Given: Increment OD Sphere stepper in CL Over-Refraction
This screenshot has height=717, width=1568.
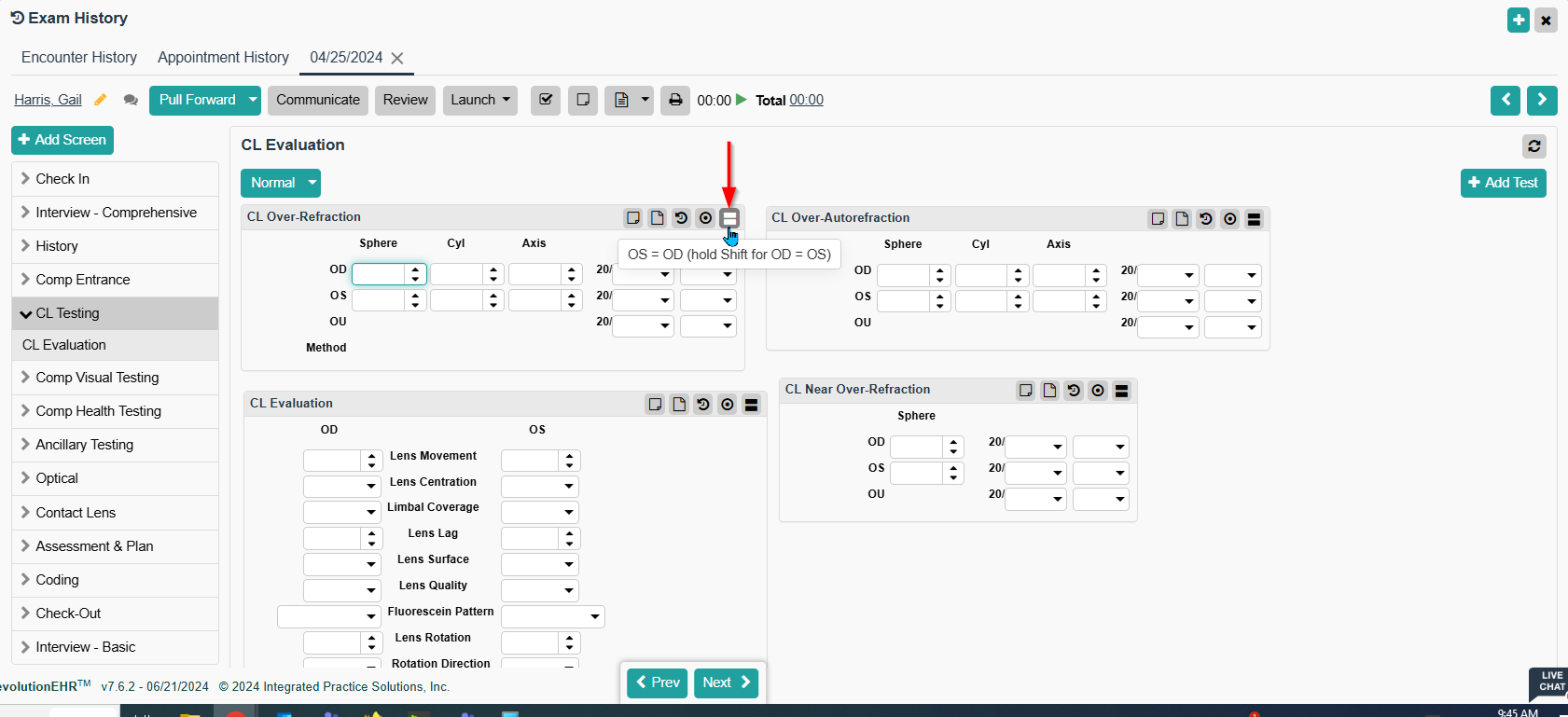Looking at the screenshot, I should 415,269.
